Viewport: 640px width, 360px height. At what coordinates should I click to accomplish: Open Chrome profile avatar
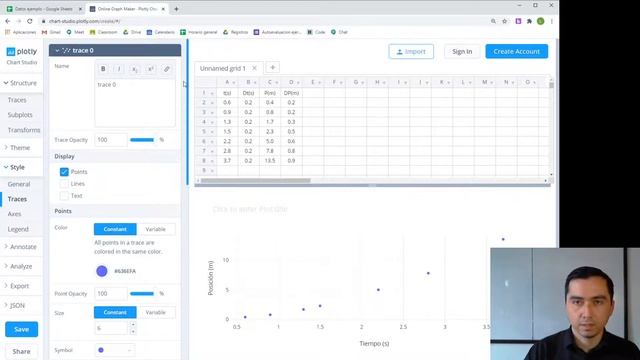coord(540,21)
